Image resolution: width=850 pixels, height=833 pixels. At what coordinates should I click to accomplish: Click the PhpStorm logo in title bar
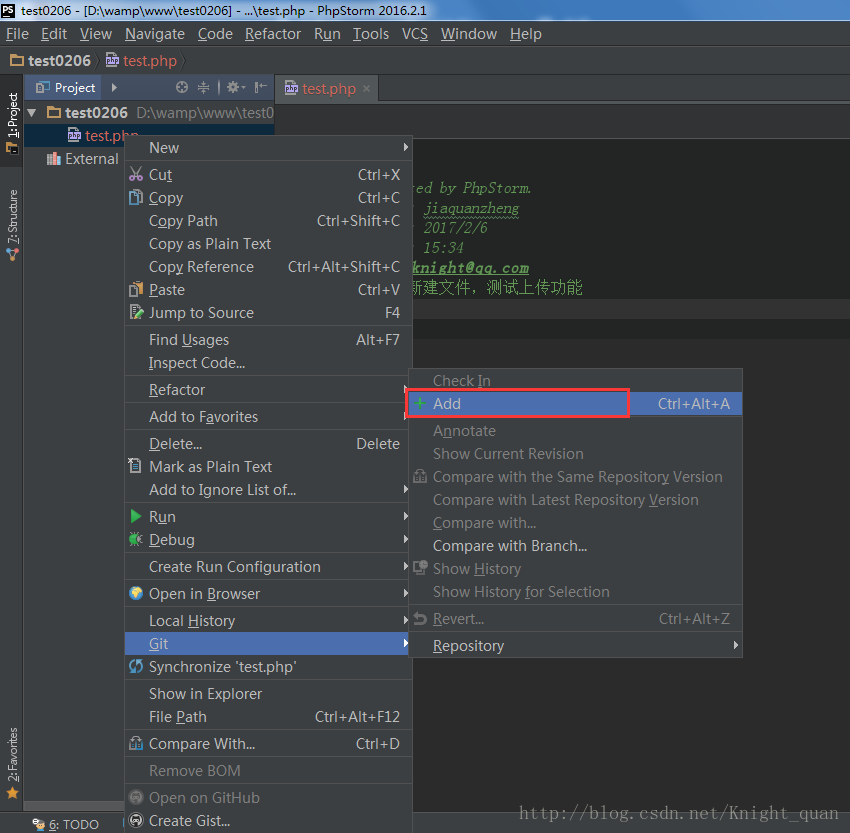click(x=8, y=10)
